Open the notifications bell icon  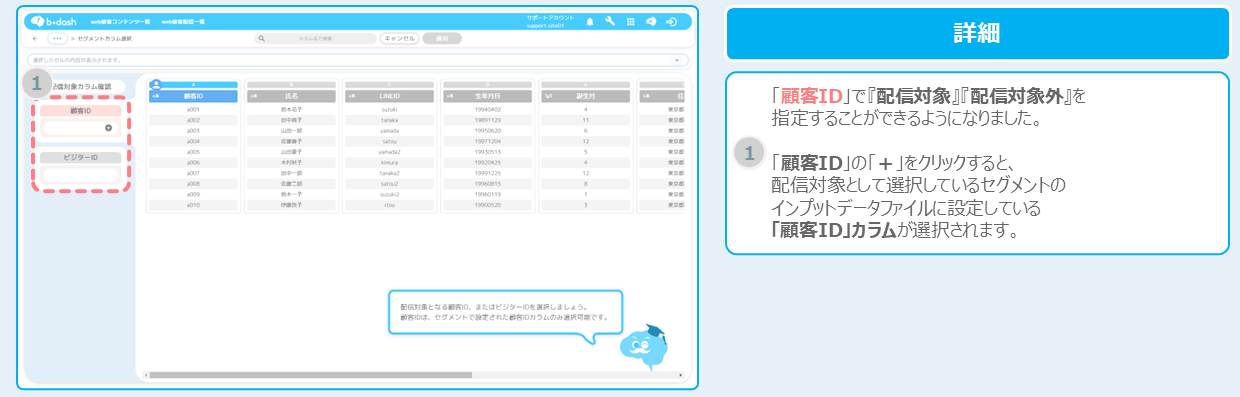pyautogui.click(x=589, y=21)
